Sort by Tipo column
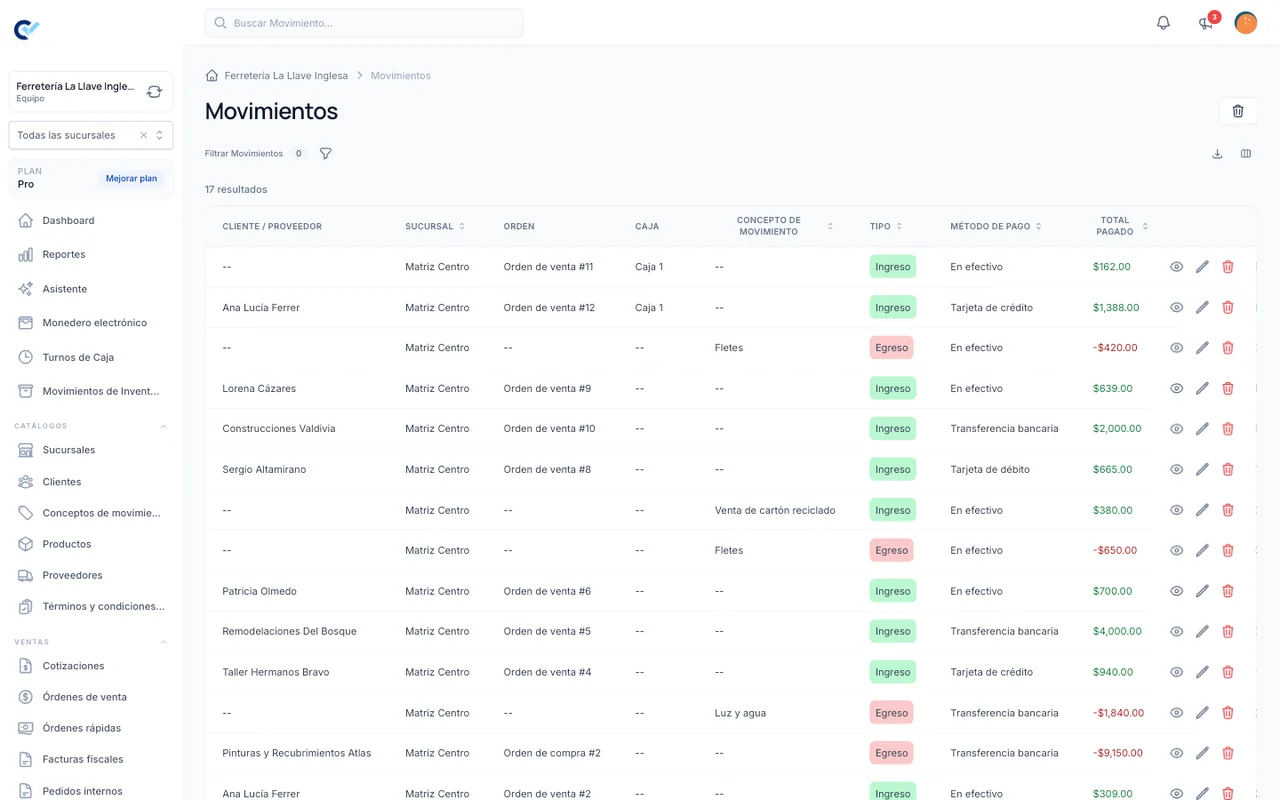 pos(886,227)
